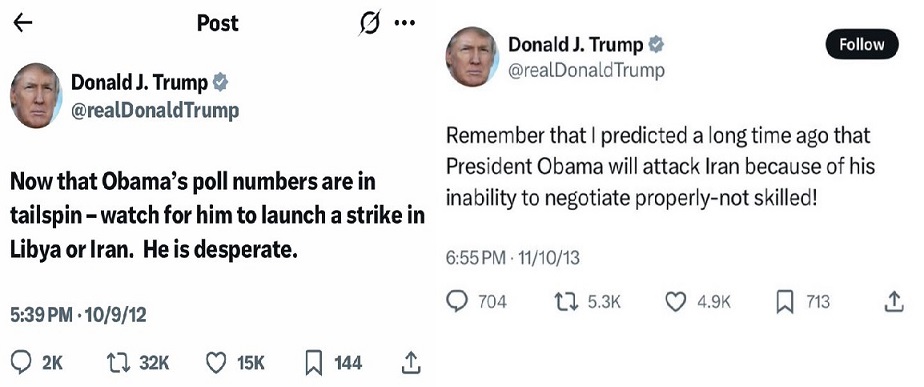The width and height of the screenshot is (924, 387).
Task: Go back using the left arrow icon
Action: point(22,24)
